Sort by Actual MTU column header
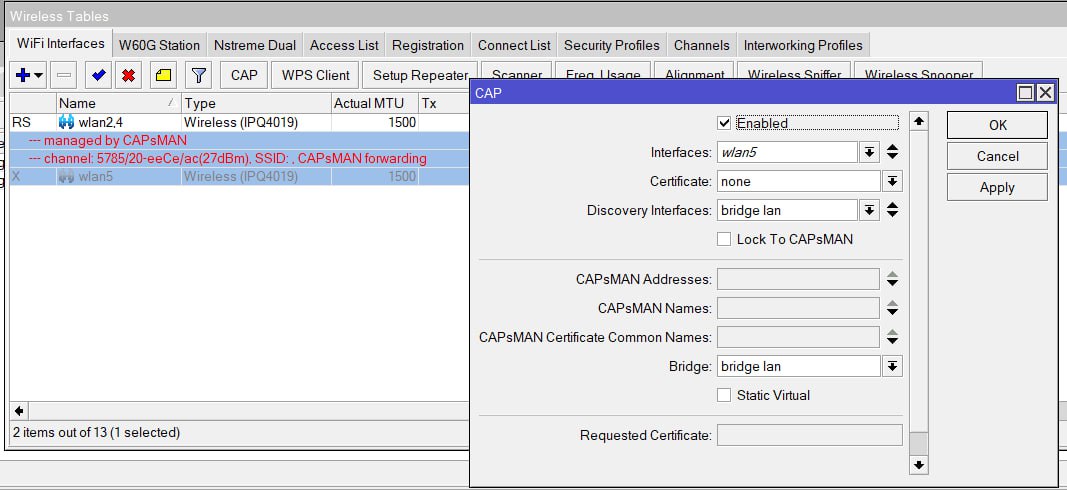Image resolution: width=1067 pixels, height=490 pixels. click(374, 103)
